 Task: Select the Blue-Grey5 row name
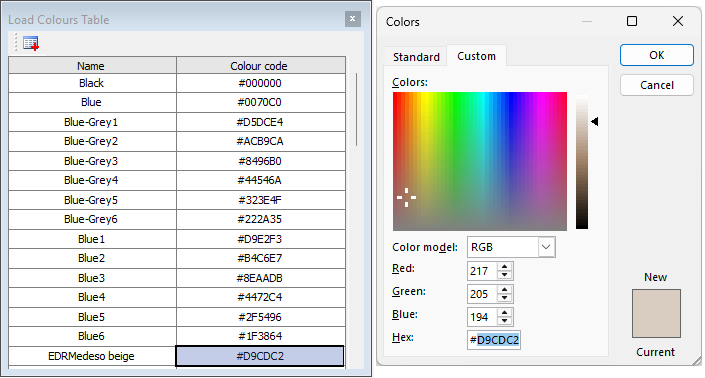pos(92,200)
